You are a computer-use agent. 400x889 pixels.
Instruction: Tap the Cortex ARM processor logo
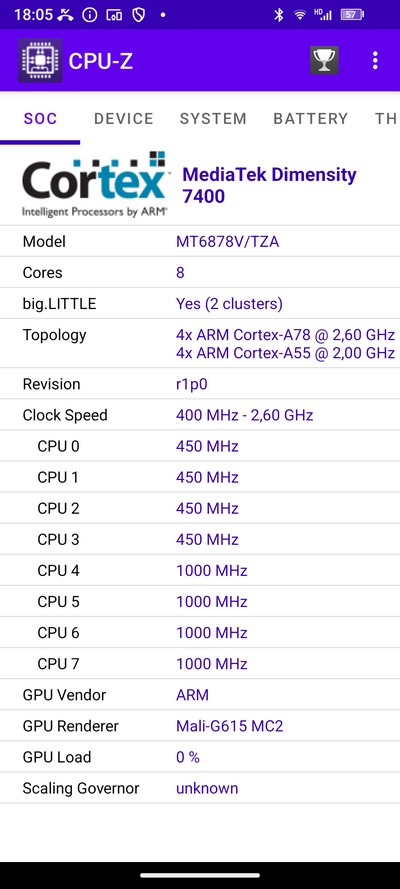point(96,185)
